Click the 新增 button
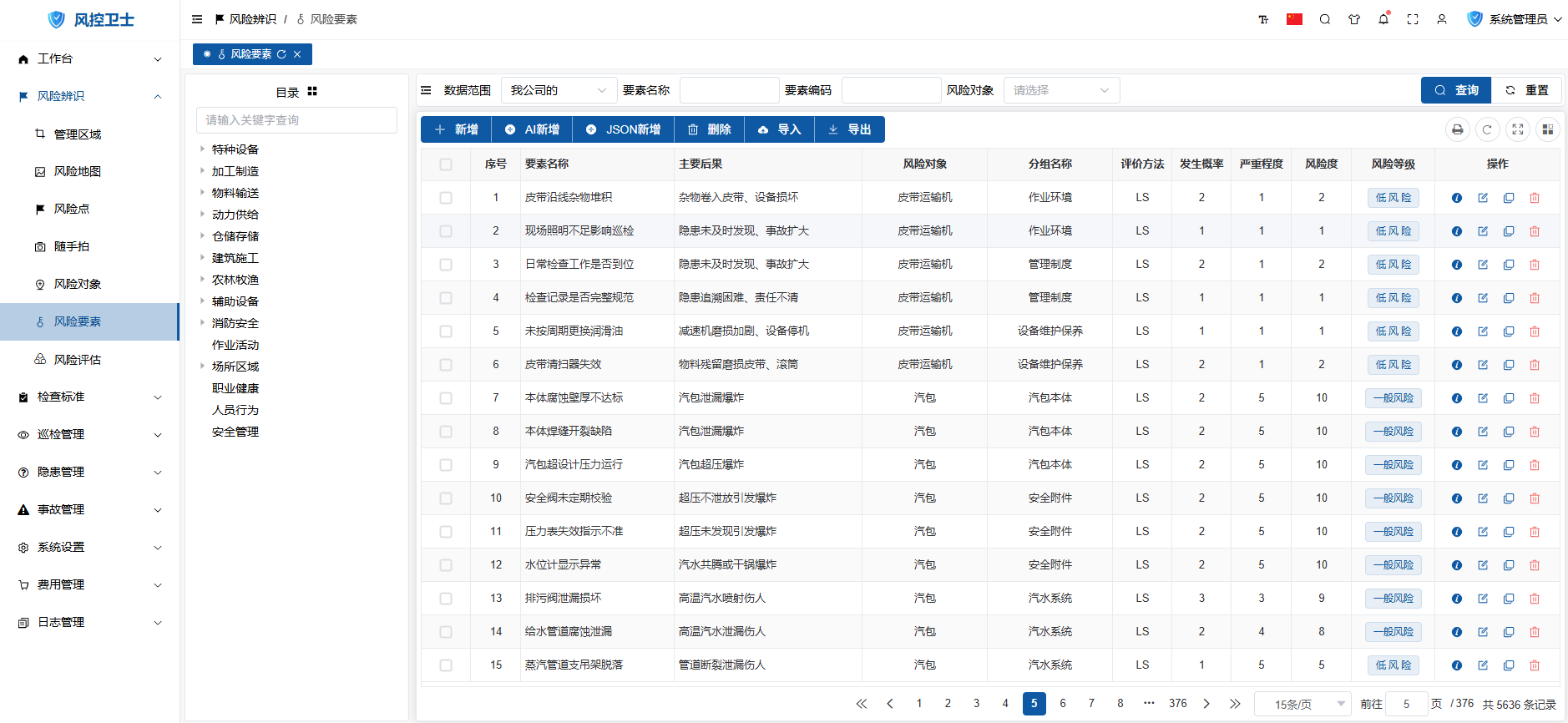The height and width of the screenshot is (723, 1568). 456,129
